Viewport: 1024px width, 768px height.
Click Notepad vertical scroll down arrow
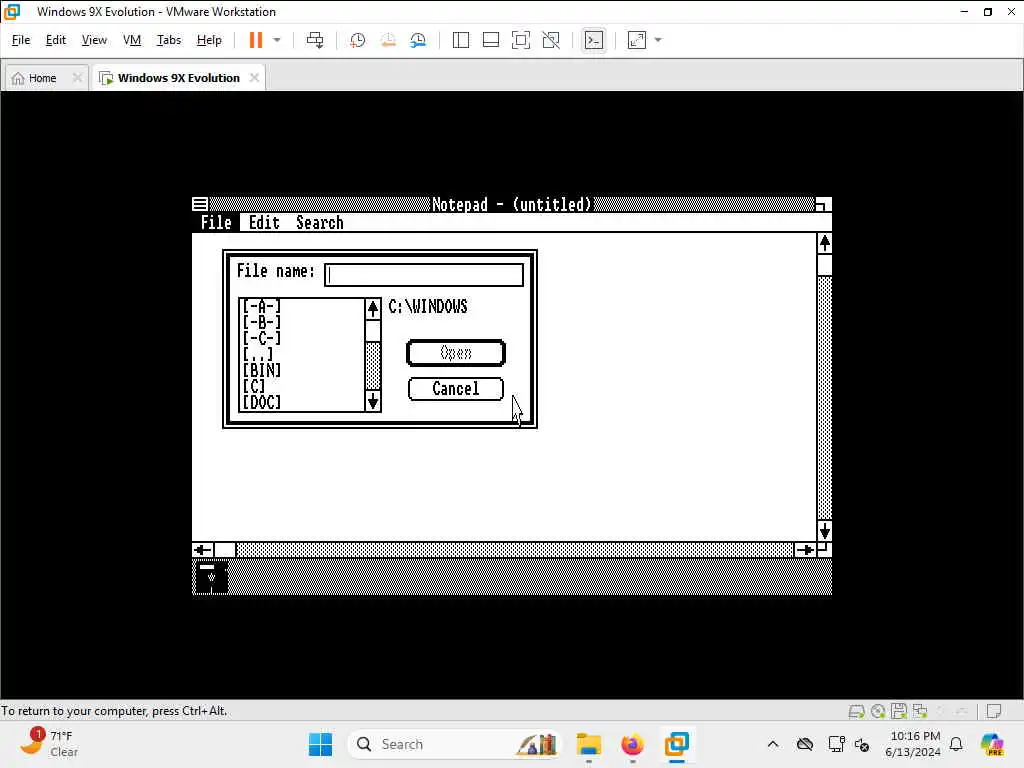coord(825,530)
